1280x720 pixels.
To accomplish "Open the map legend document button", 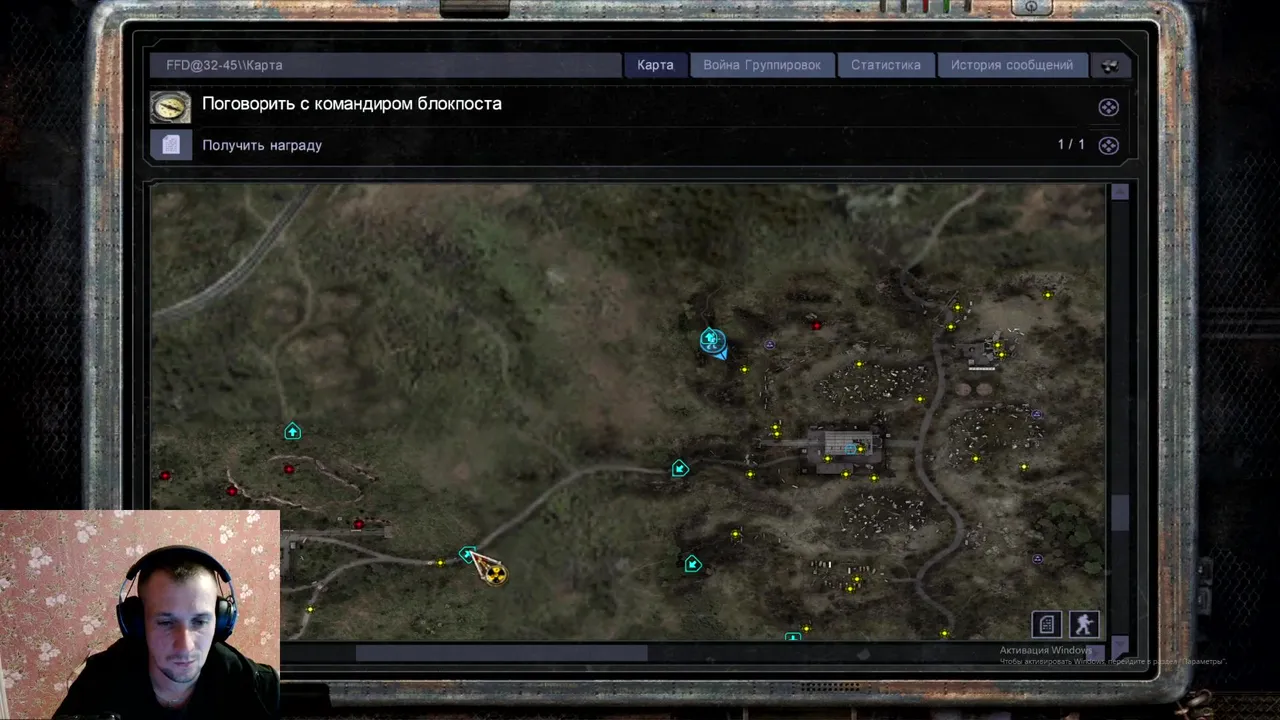I will [x=1047, y=625].
